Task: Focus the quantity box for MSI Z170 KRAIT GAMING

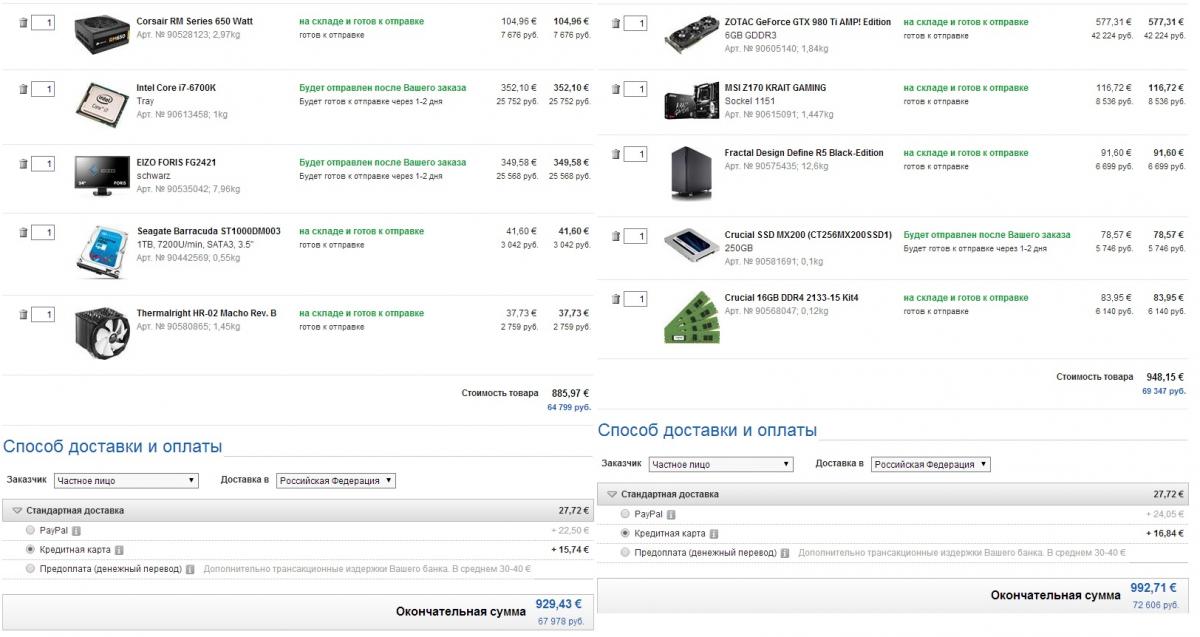Action: 636,89
